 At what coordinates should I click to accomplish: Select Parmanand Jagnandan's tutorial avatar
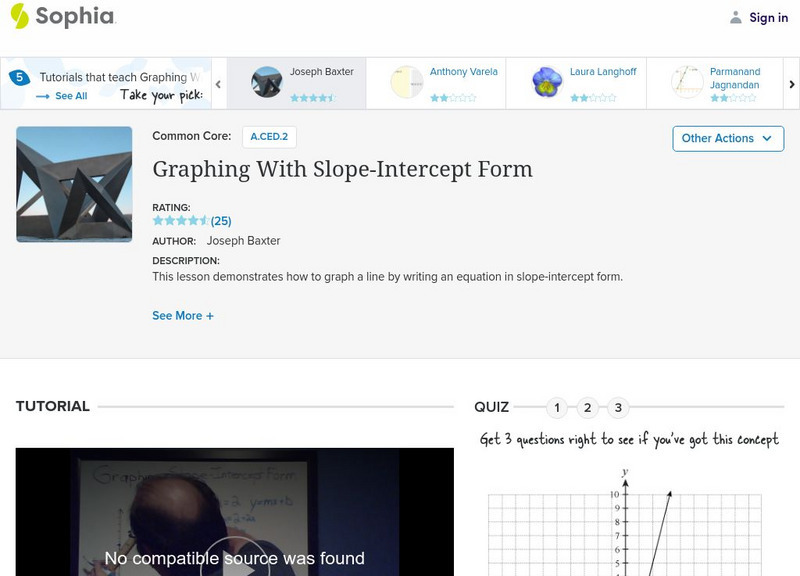687,82
